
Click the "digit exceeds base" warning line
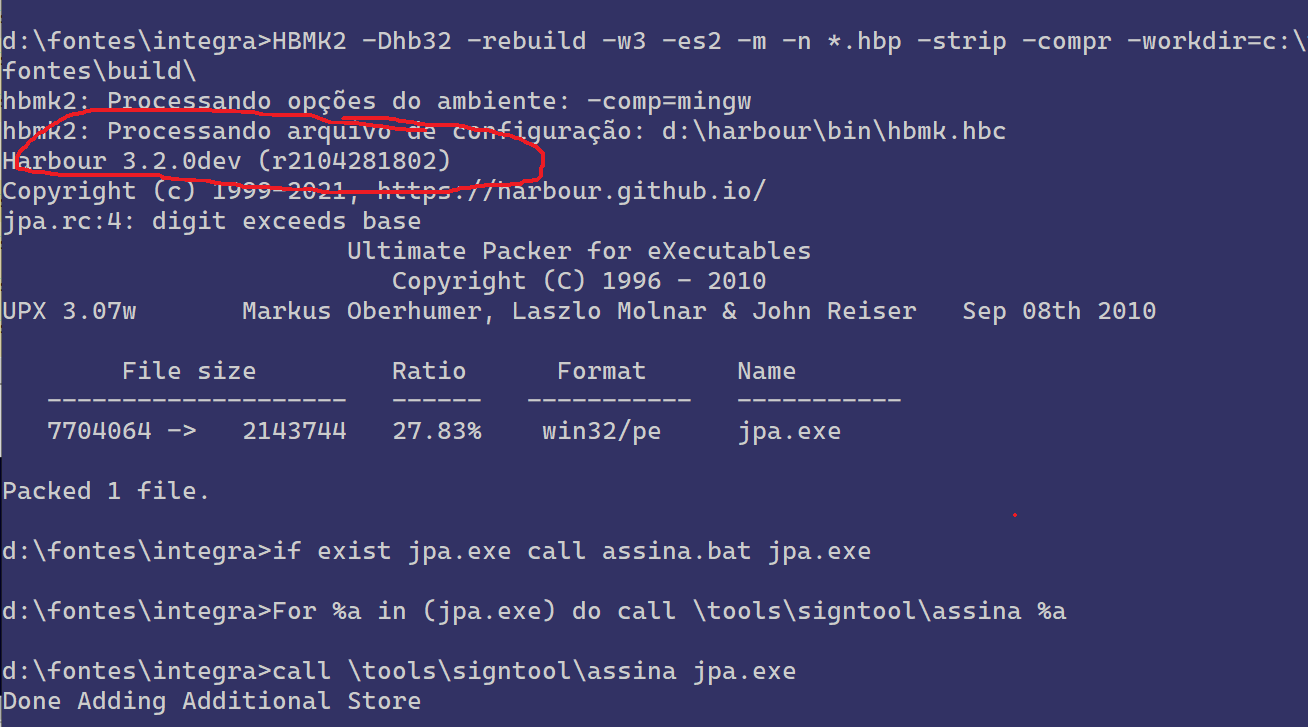(x=211, y=221)
